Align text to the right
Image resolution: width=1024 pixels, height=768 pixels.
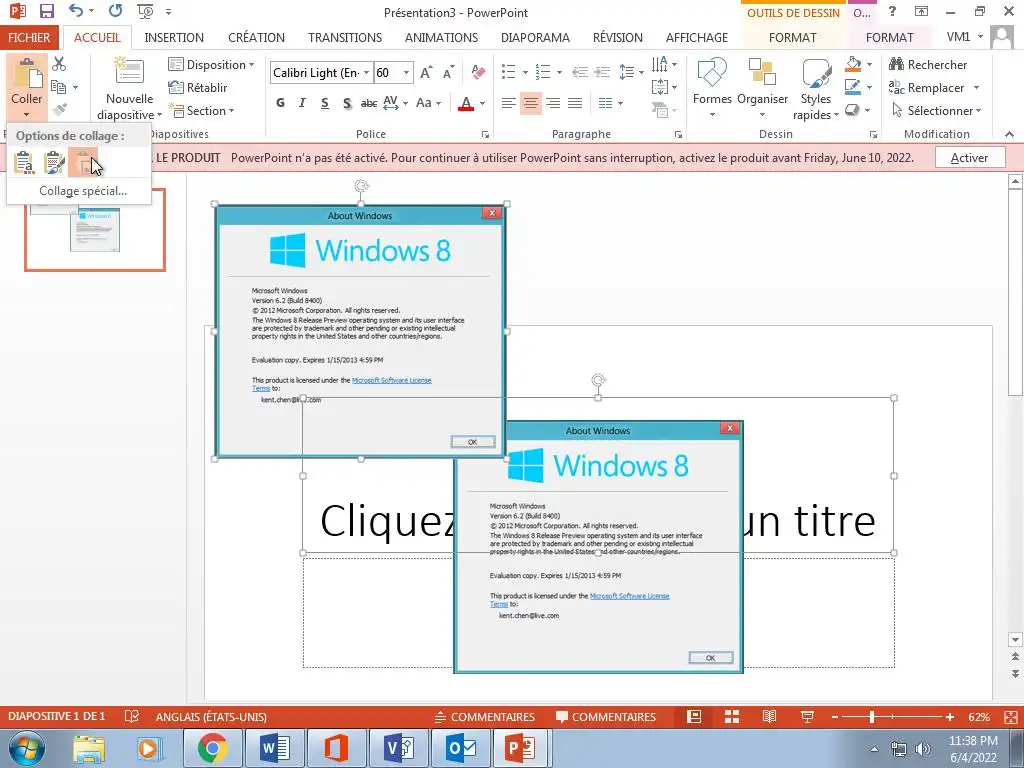552,103
